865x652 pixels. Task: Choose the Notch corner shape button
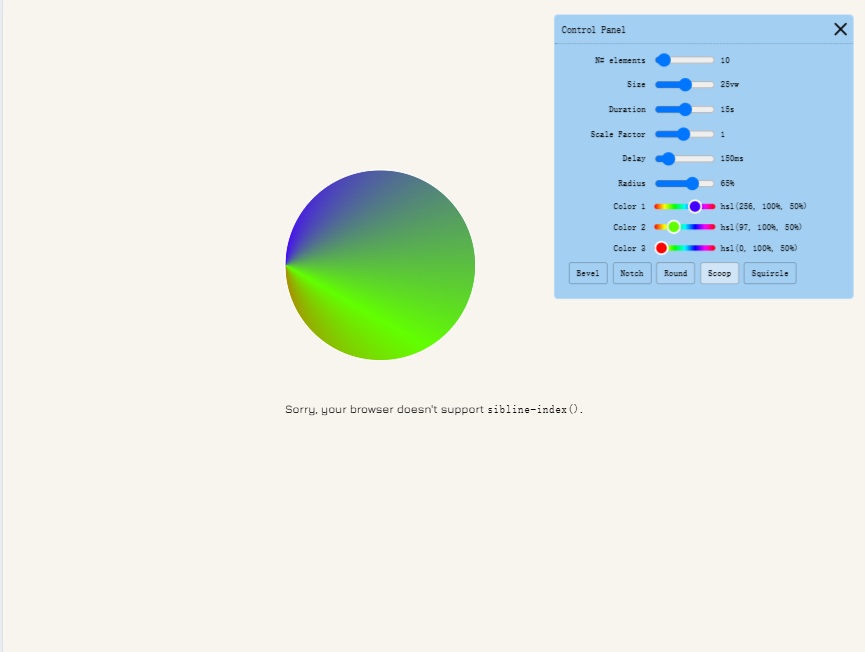tap(631, 273)
